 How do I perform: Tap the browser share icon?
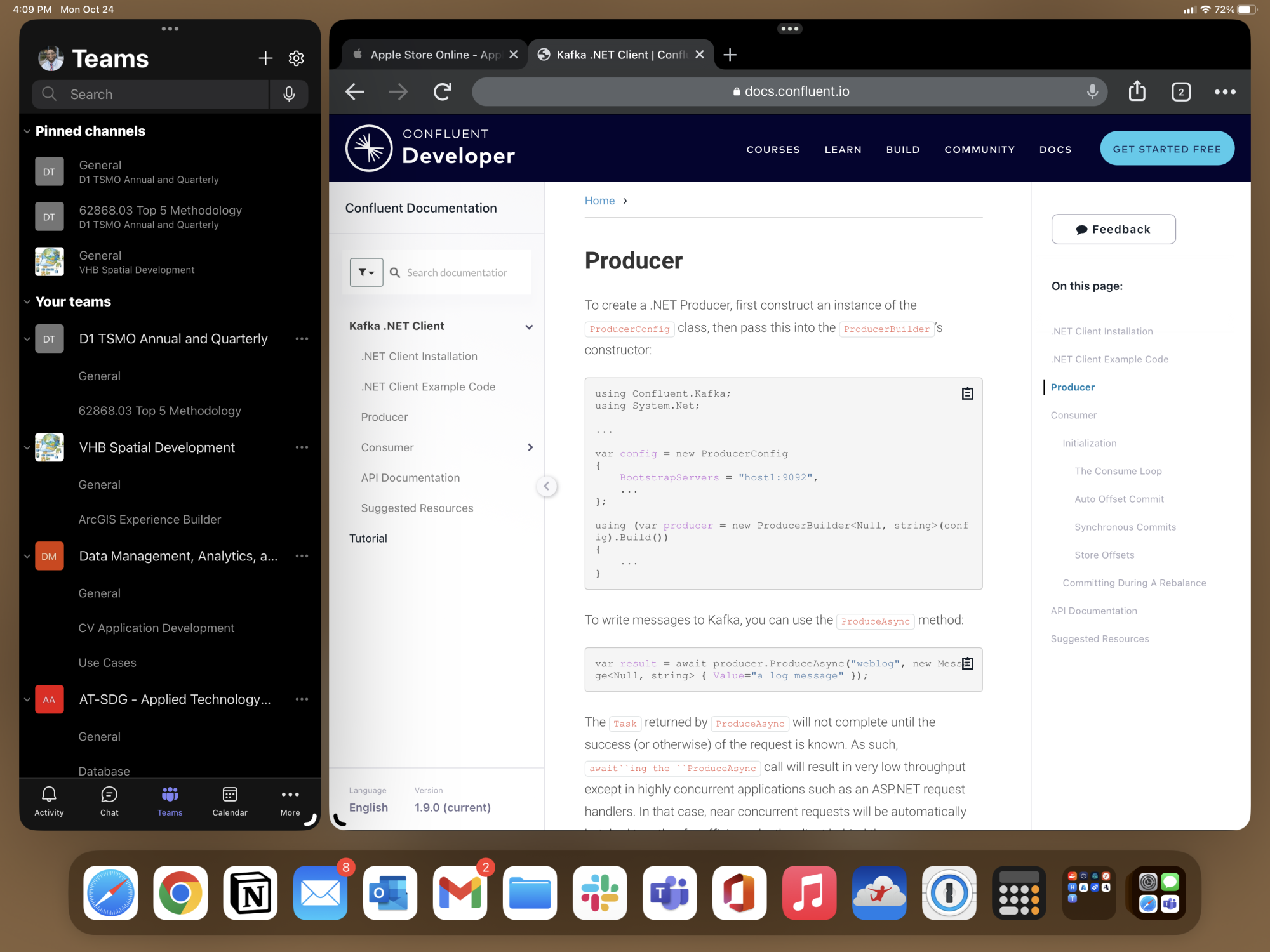click(1137, 91)
